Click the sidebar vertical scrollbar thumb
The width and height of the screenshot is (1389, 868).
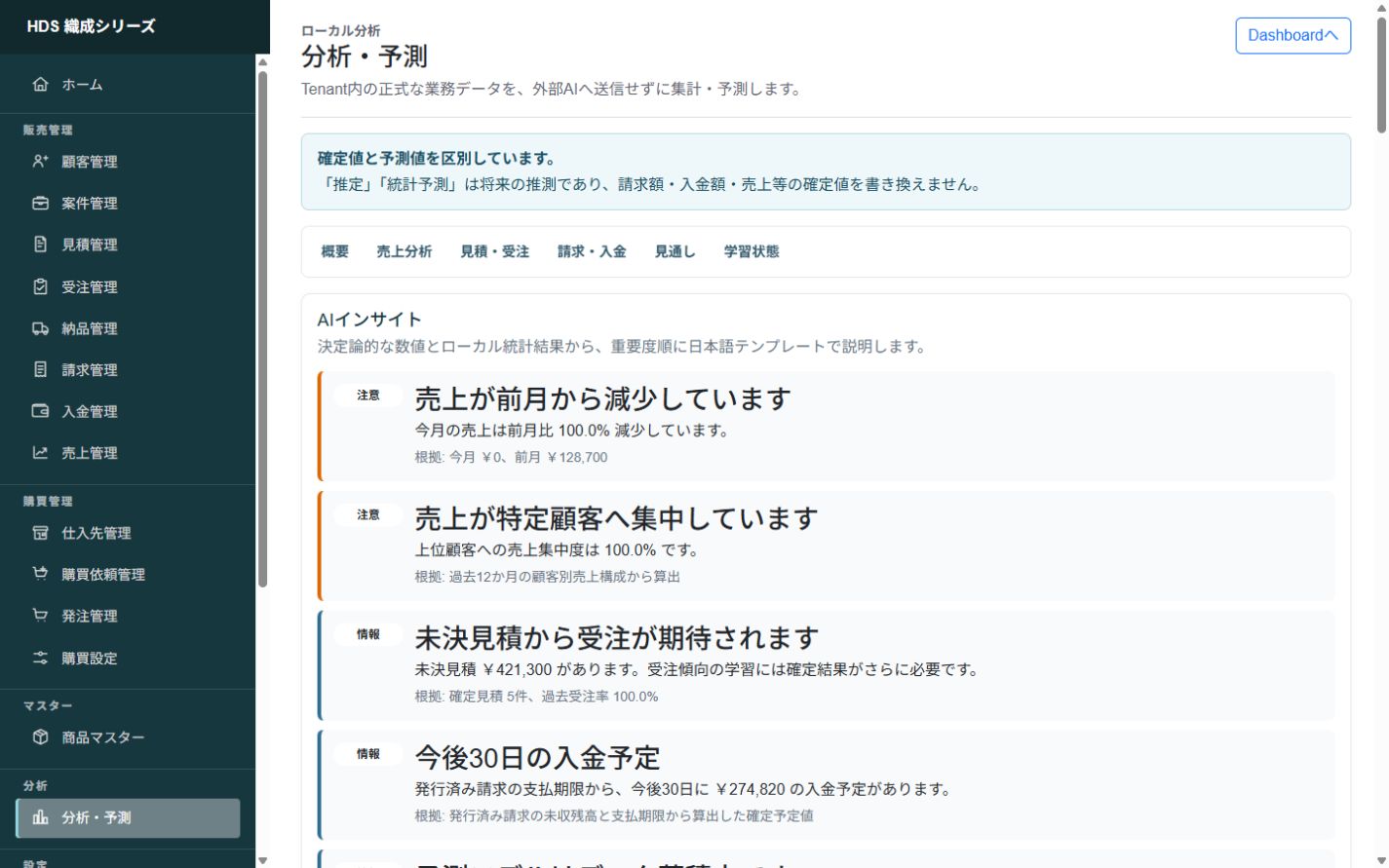(x=262, y=329)
